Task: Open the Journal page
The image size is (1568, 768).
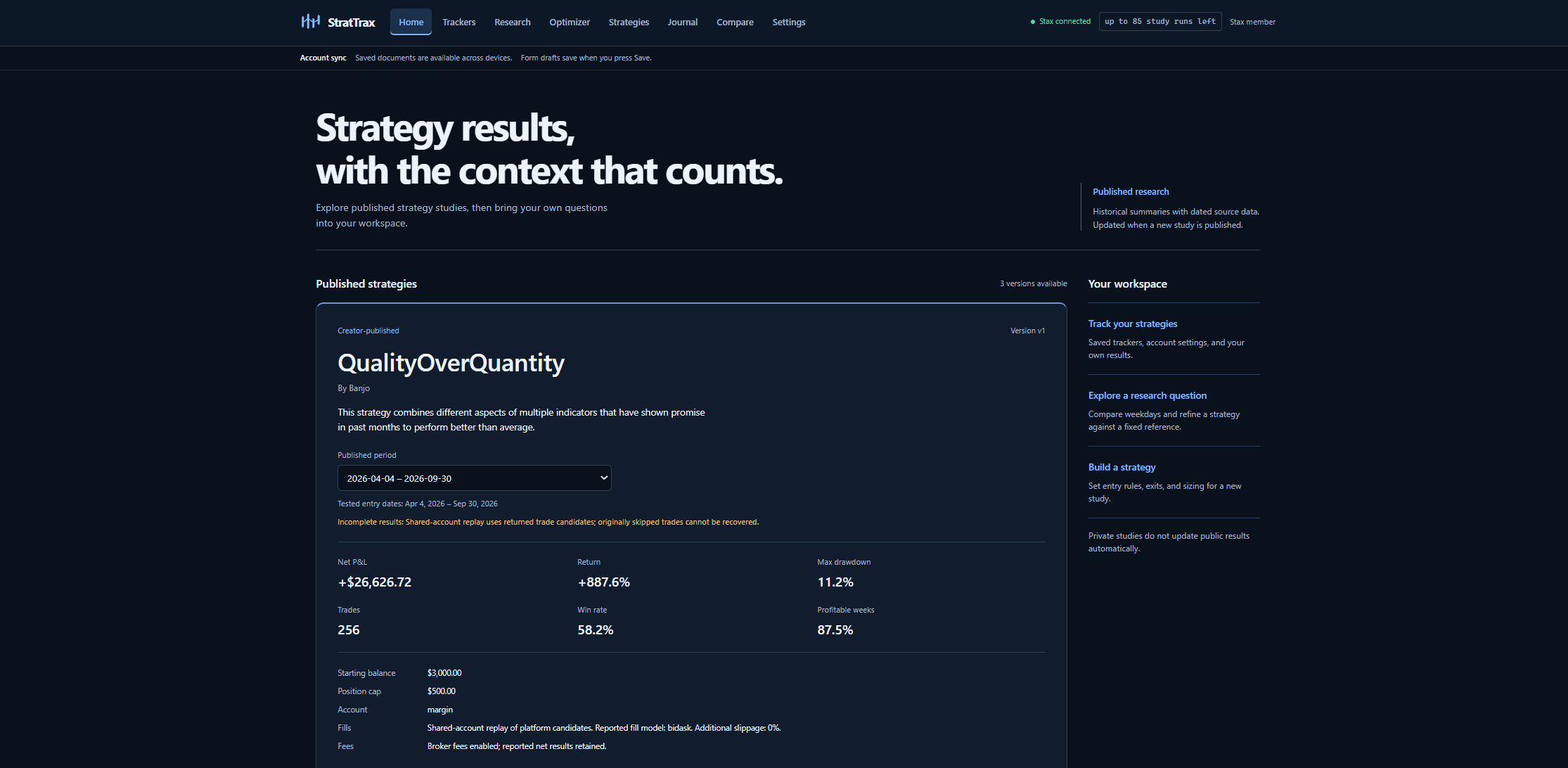Action: click(682, 22)
